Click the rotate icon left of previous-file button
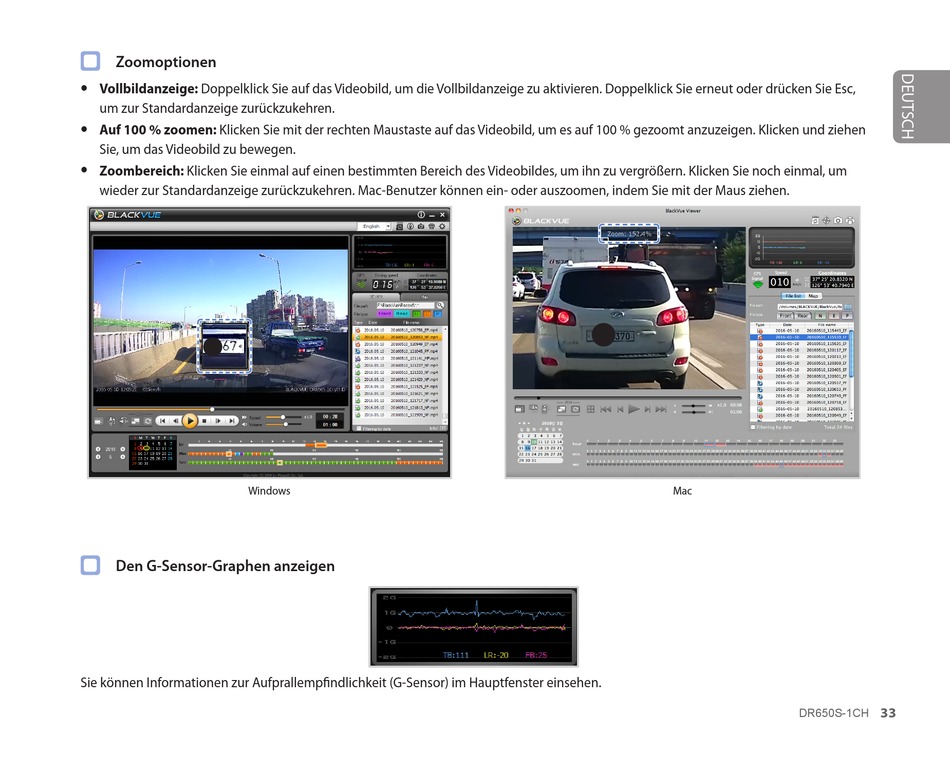The width and height of the screenshot is (950, 760). [x=148, y=421]
